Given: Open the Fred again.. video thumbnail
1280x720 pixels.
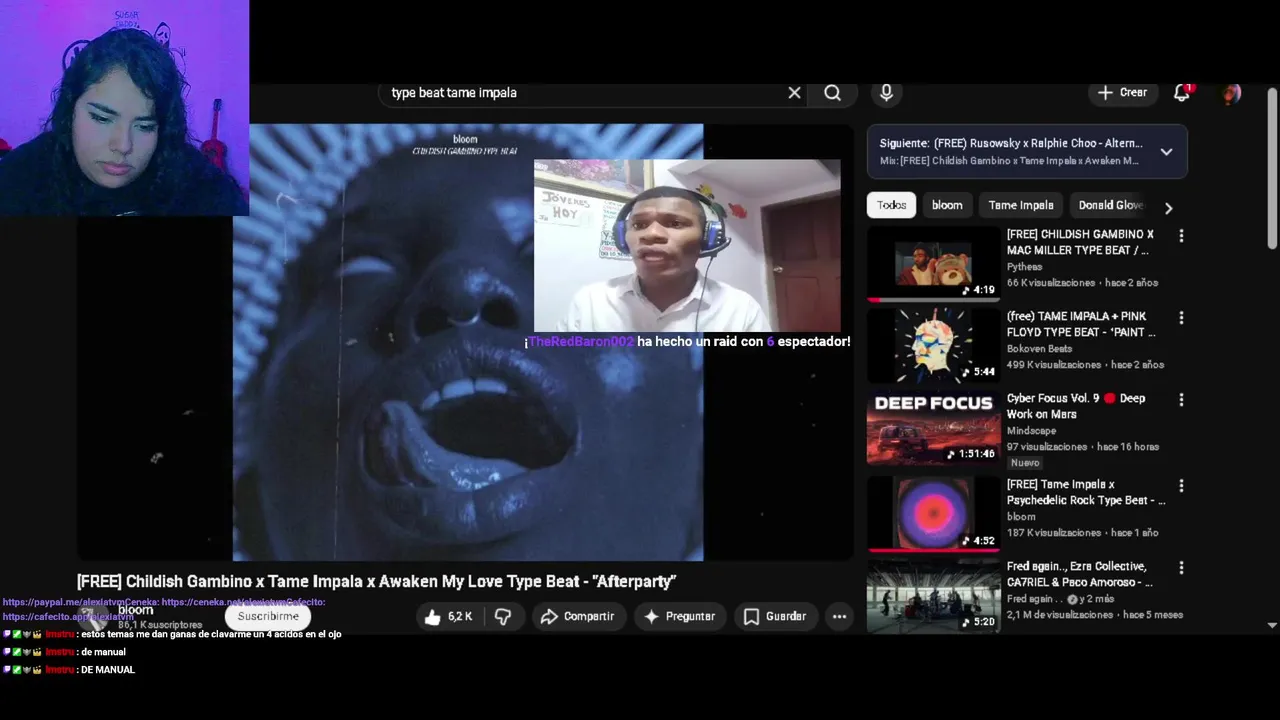Looking at the screenshot, I should (x=933, y=596).
